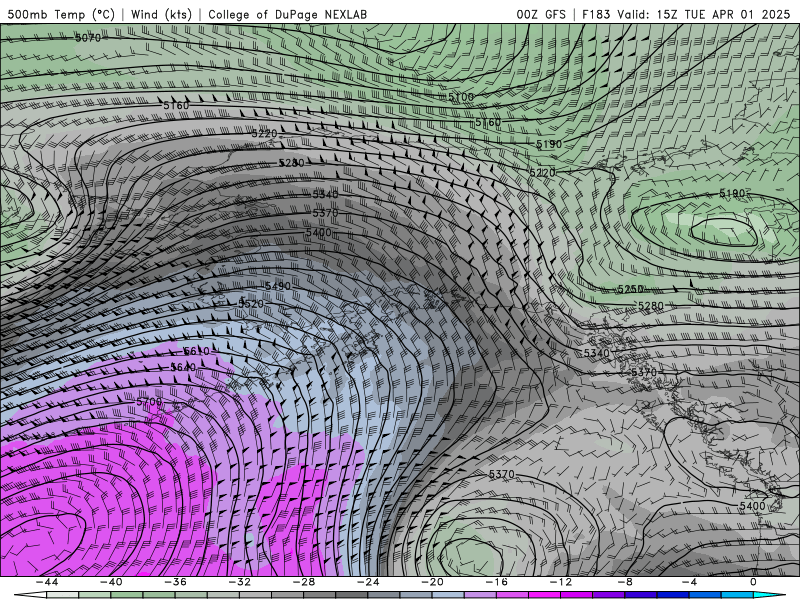Click "College of DuPage NEXLAB" credit text

coord(287,14)
